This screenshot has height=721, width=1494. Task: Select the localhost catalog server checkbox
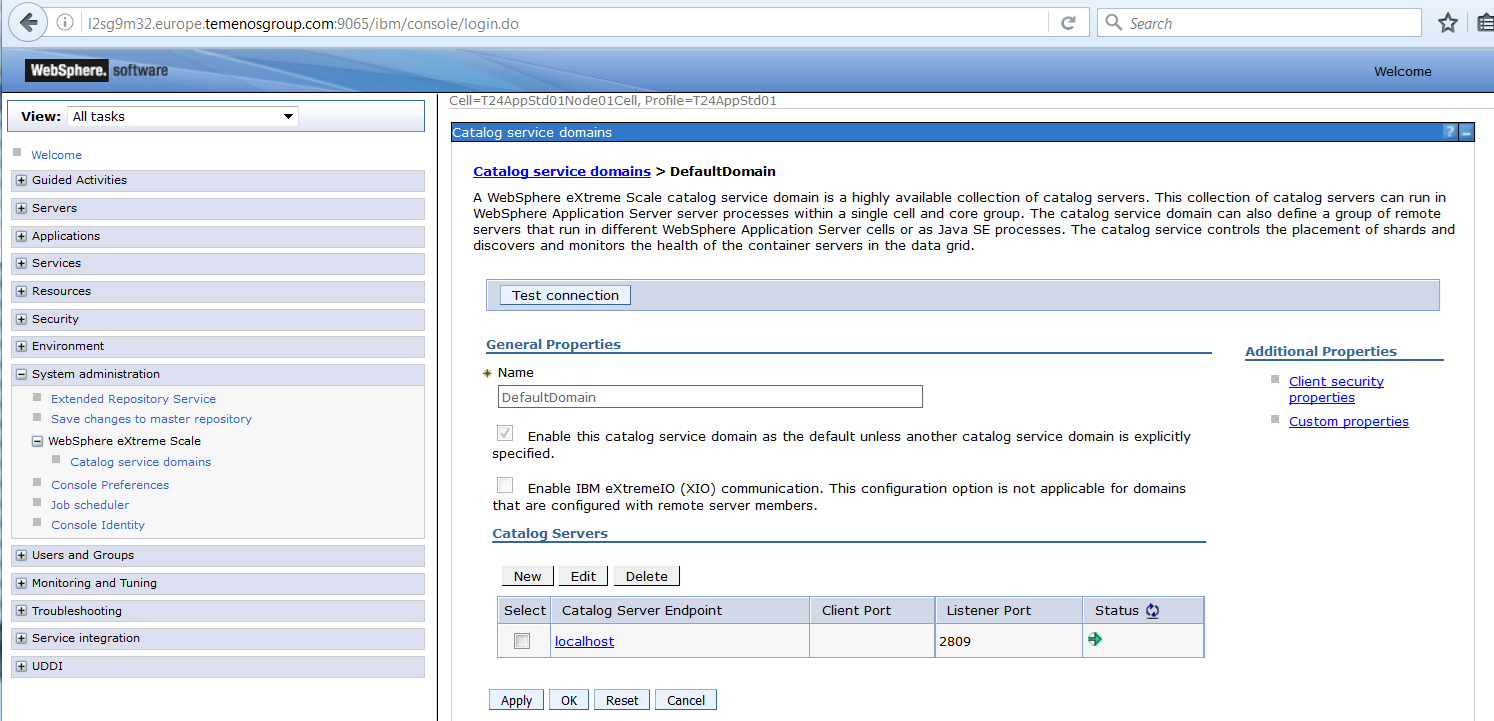click(x=522, y=641)
